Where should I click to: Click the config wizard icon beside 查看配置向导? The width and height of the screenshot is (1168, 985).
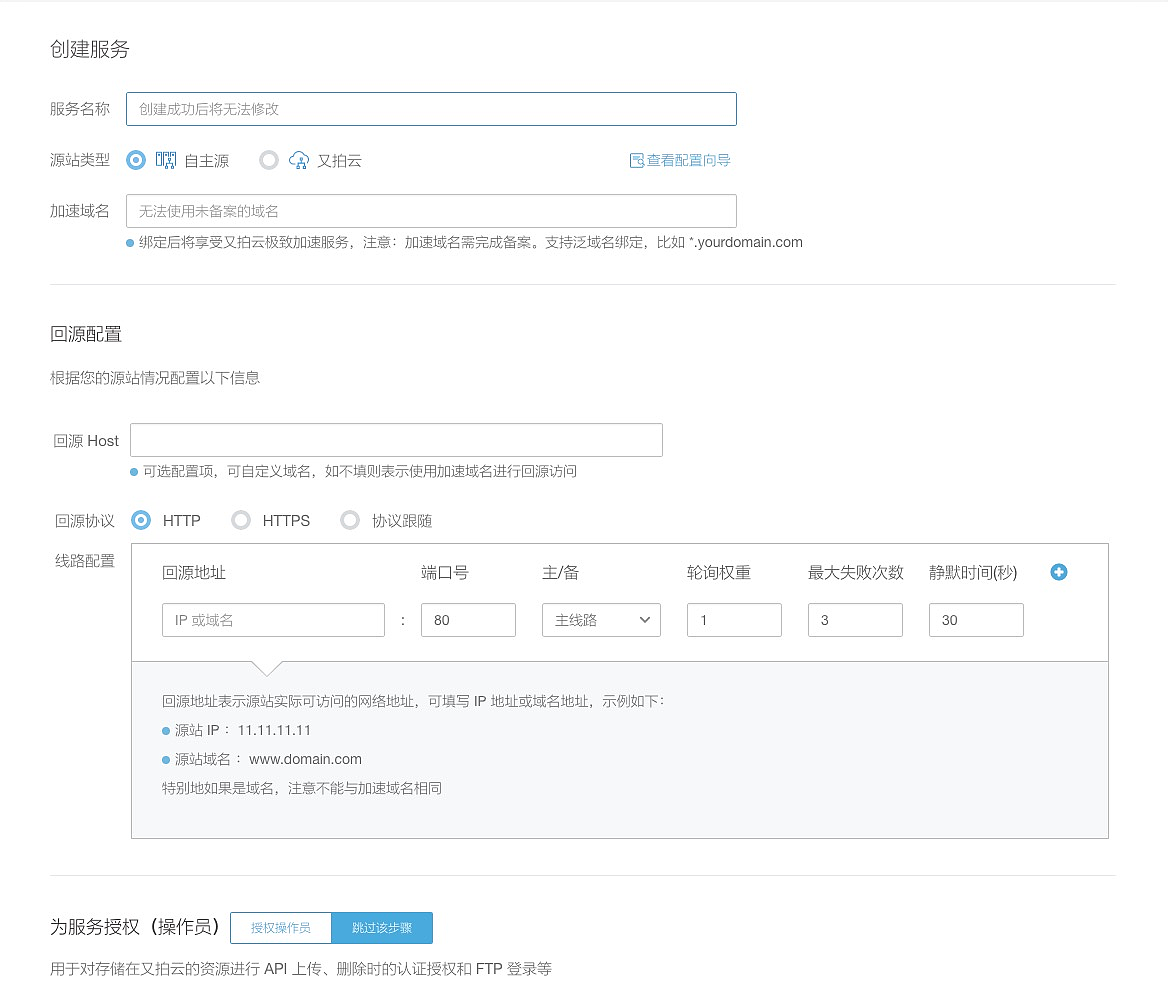(636, 160)
